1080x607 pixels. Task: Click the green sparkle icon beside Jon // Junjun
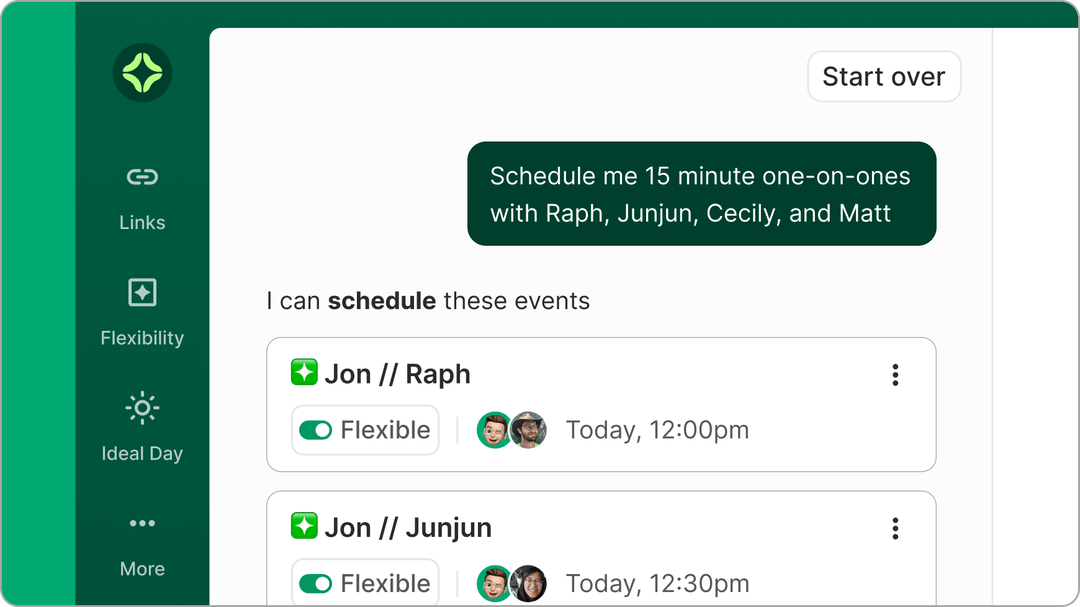(x=304, y=526)
